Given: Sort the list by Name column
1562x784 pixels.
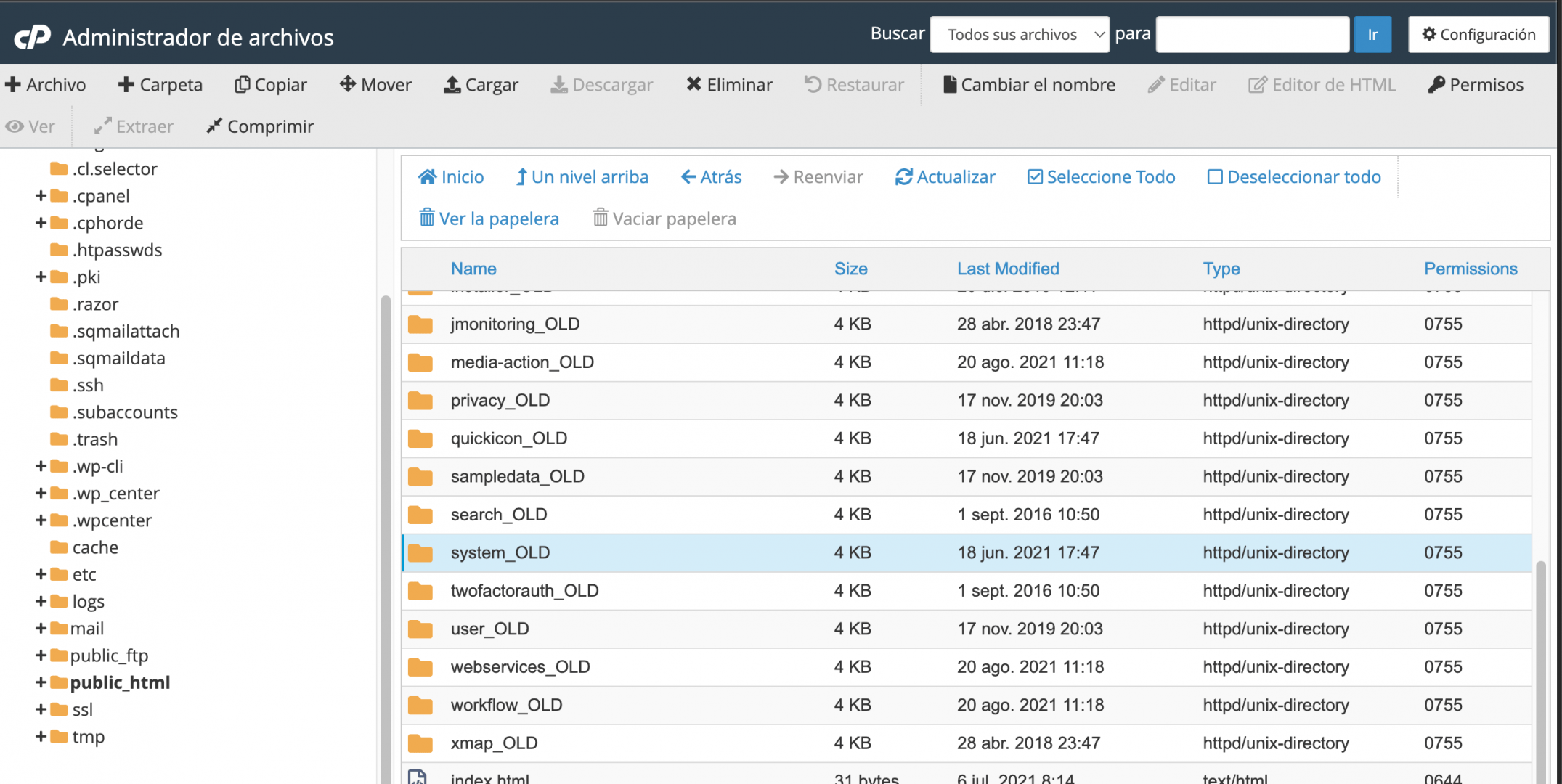Looking at the screenshot, I should pos(473,269).
